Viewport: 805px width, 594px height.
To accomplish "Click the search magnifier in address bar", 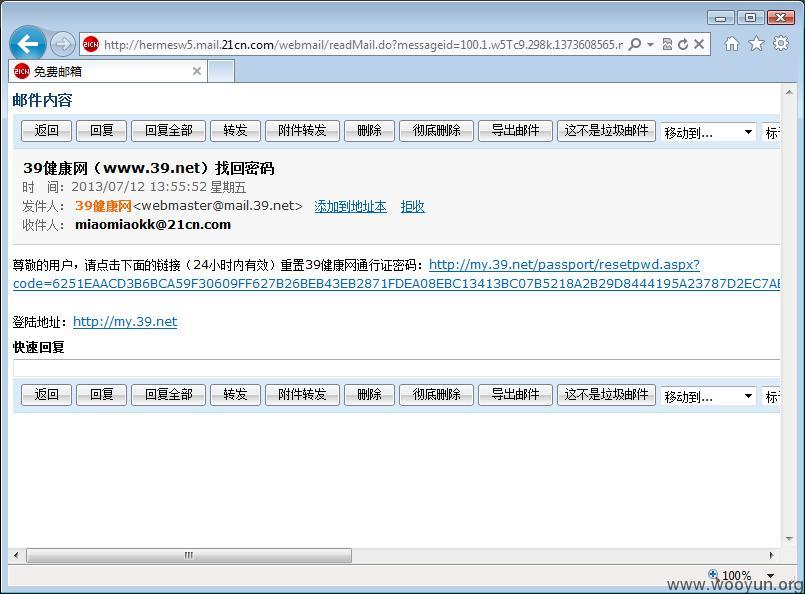I will pos(635,44).
